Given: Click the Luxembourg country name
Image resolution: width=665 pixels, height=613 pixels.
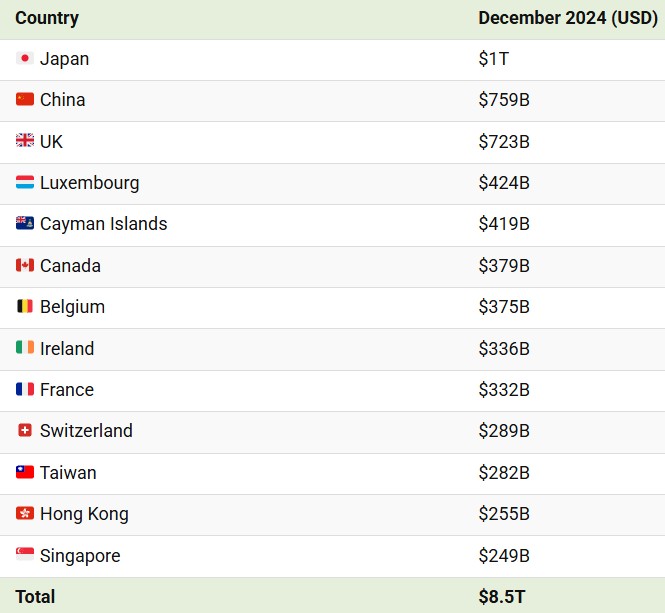Looking at the screenshot, I should click(89, 183).
